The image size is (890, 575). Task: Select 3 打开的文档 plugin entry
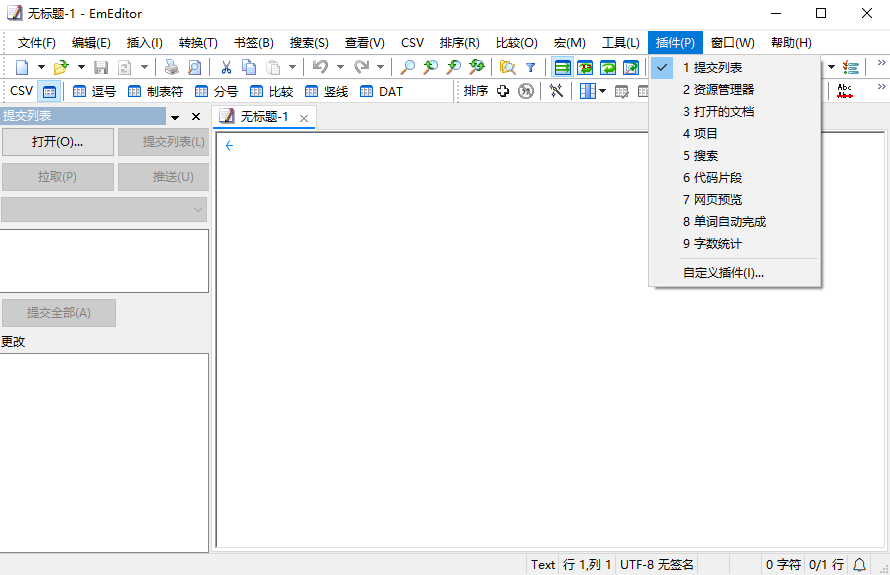734,112
